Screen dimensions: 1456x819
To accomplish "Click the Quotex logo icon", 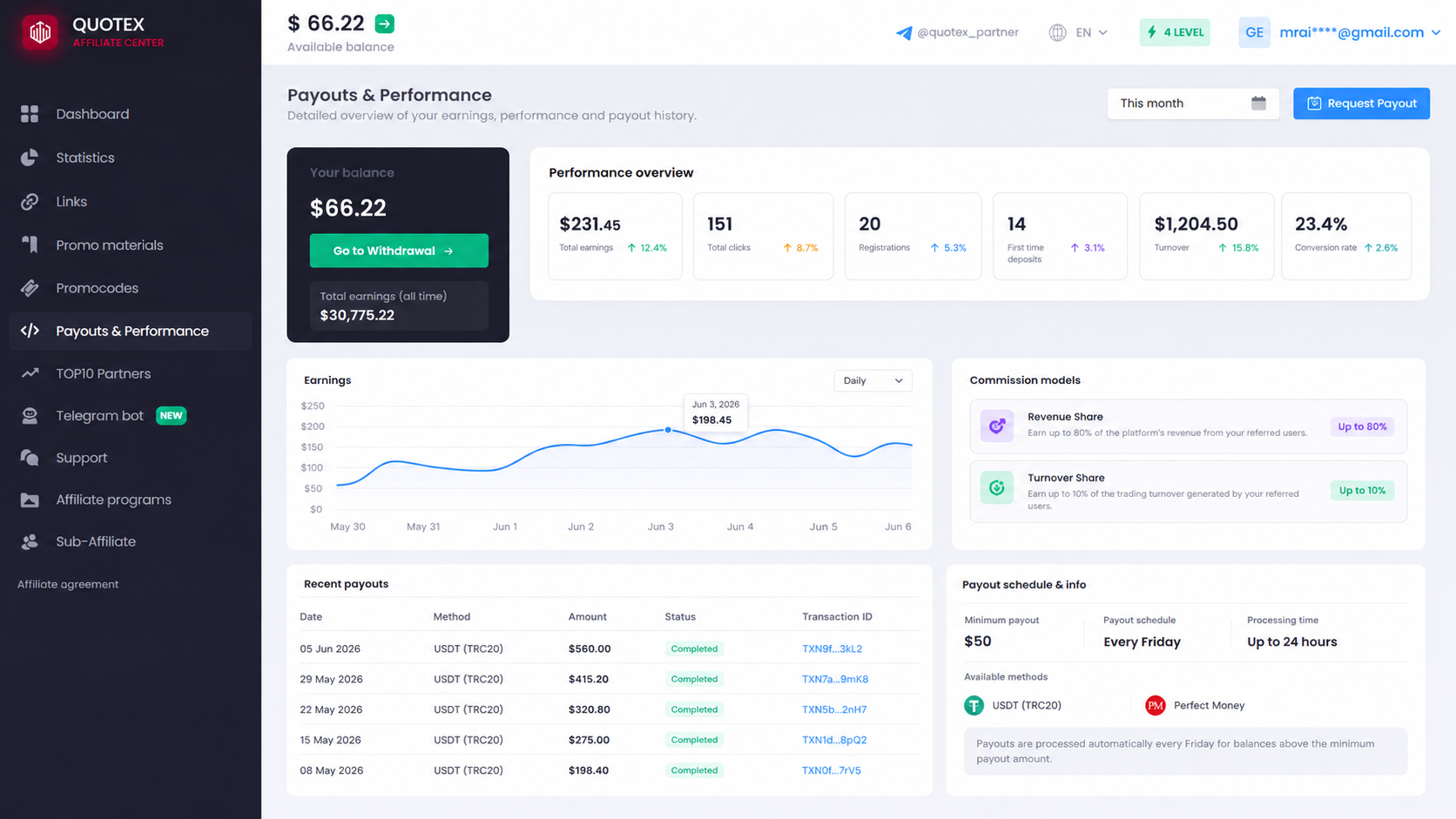I will [40, 32].
